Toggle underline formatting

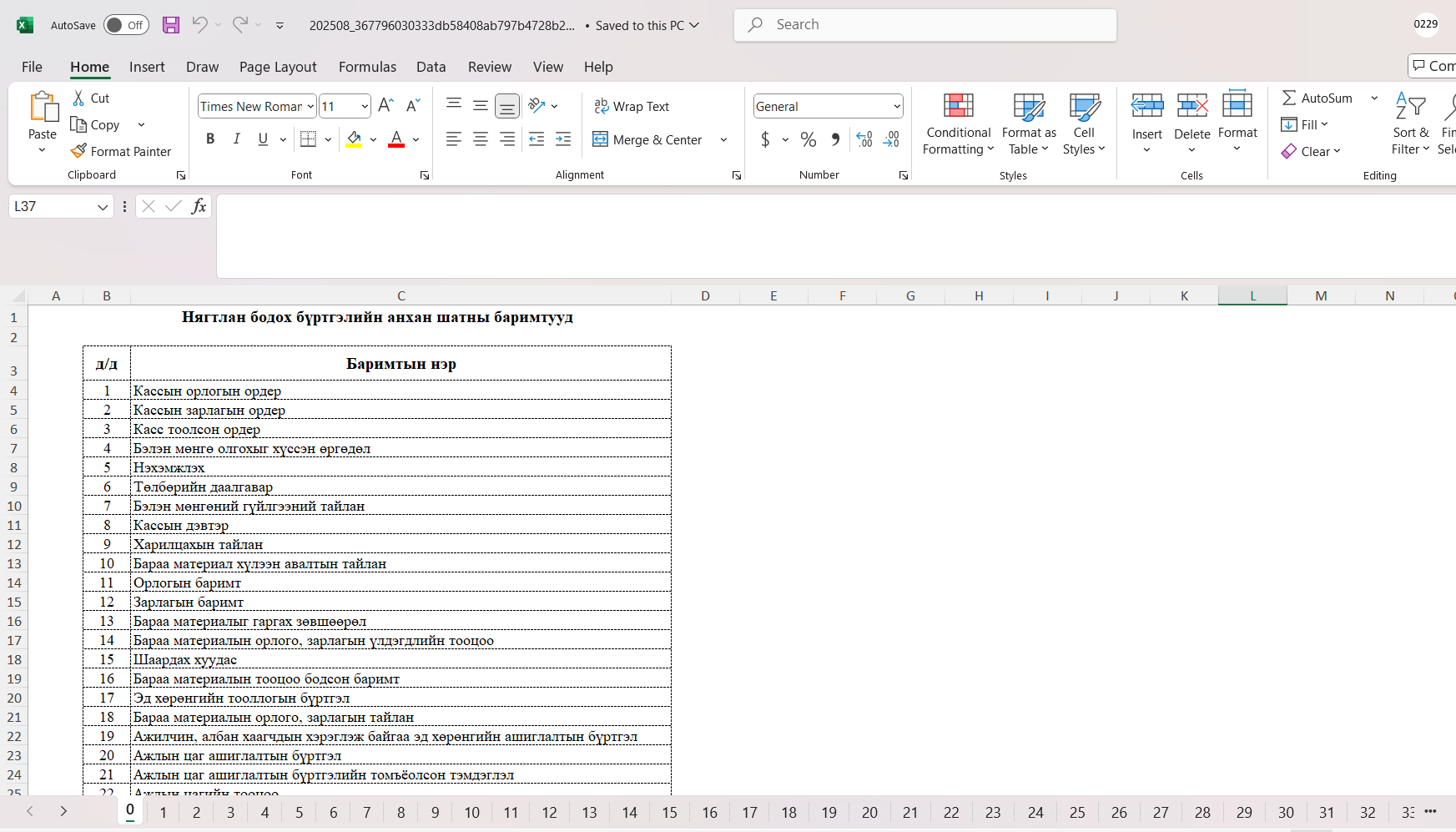coord(264,139)
